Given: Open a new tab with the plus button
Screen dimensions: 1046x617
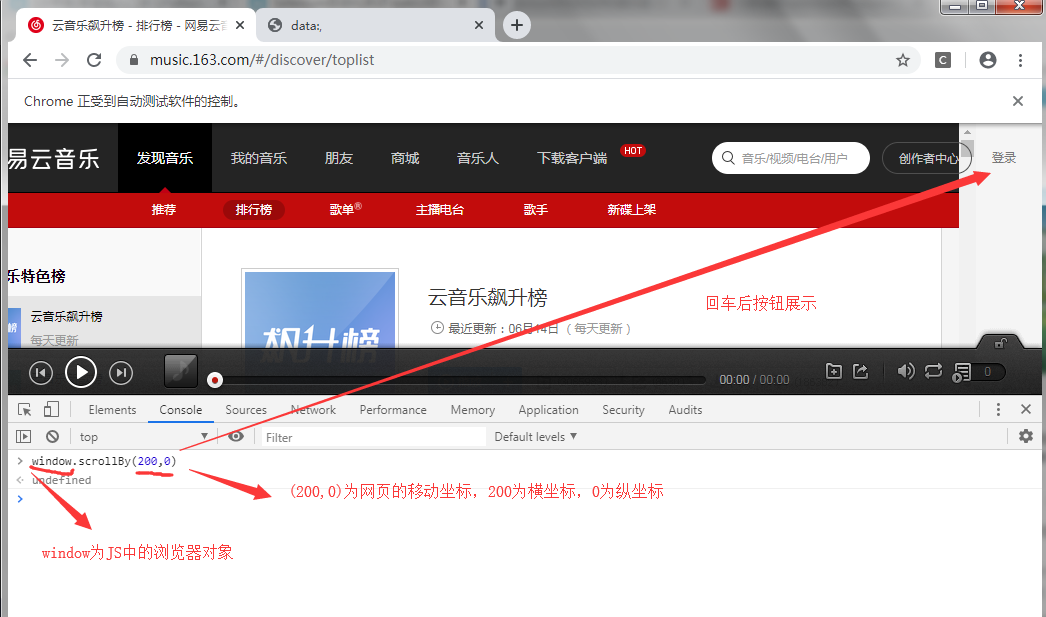Looking at the screenshot, I should (516, 25).
